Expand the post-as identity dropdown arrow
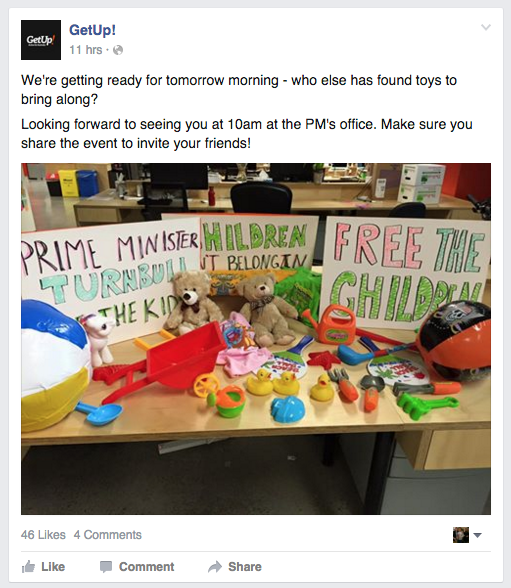Screen dimensions: 511x588 (x=477, y=535)
